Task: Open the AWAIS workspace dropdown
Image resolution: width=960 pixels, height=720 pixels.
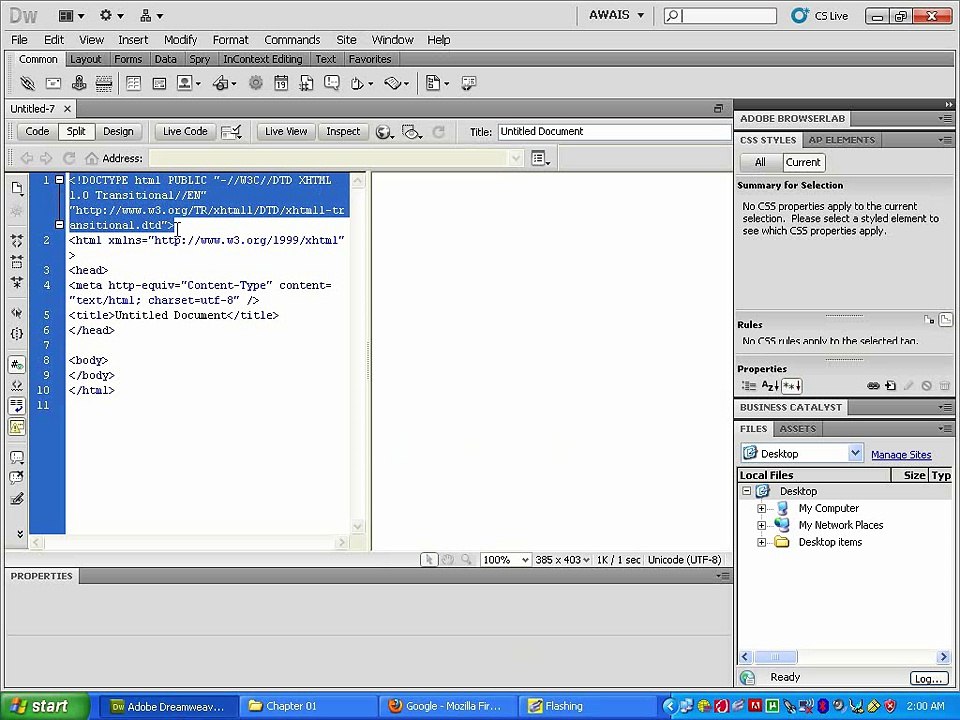Action: (616, 15)
